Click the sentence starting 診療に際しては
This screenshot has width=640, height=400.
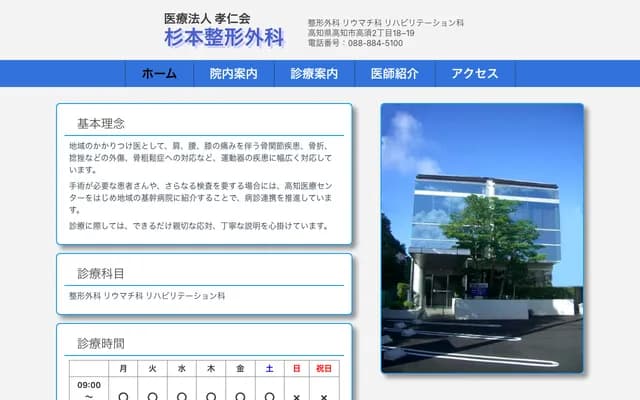tap(199, 226)
